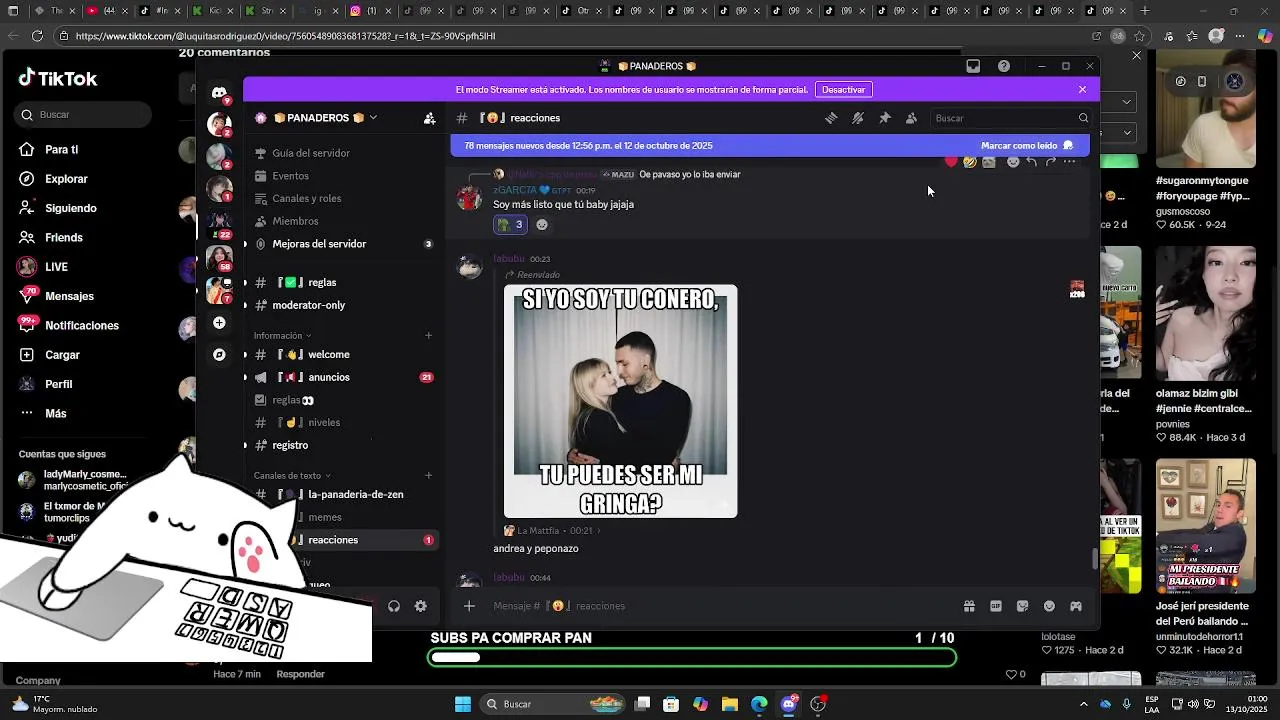This screenshot has width=1280, height=720.
Task: Click Desactivar to disable Streamer mode
Action: point(843,89)
